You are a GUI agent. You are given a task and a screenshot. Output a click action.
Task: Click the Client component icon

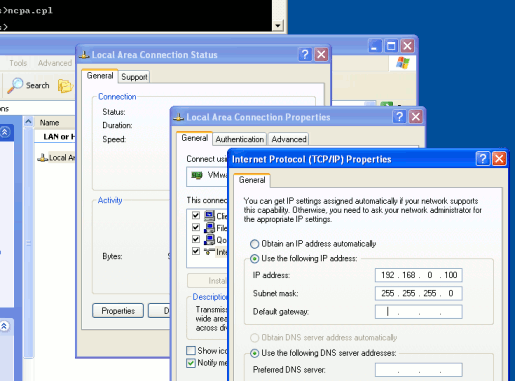point(209,216)
